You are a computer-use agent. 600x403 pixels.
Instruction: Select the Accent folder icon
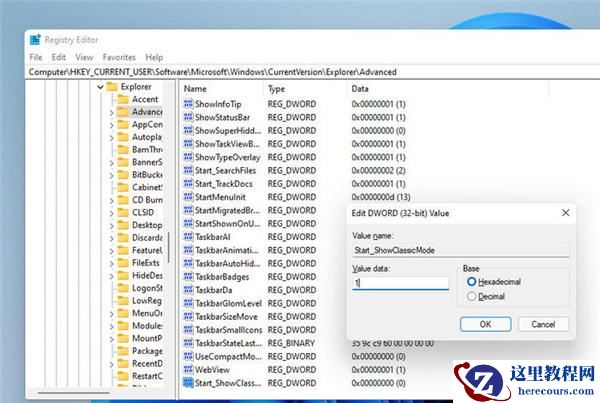pos(123,100)
